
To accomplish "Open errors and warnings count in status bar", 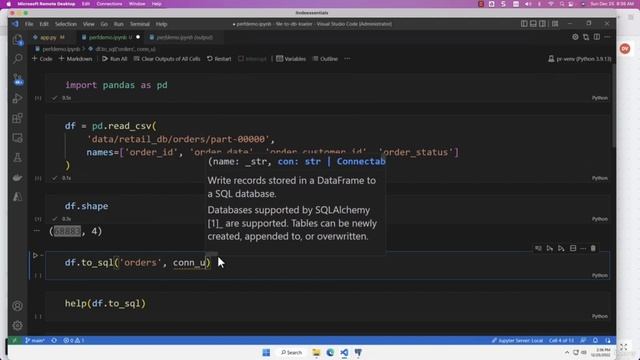I will click(74, 340).
